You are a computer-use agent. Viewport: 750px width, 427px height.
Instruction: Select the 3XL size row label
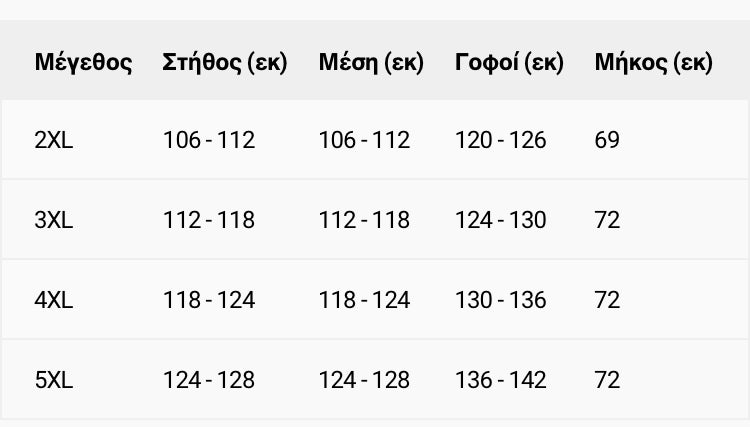pyautogui.click(x=54, y=220)
